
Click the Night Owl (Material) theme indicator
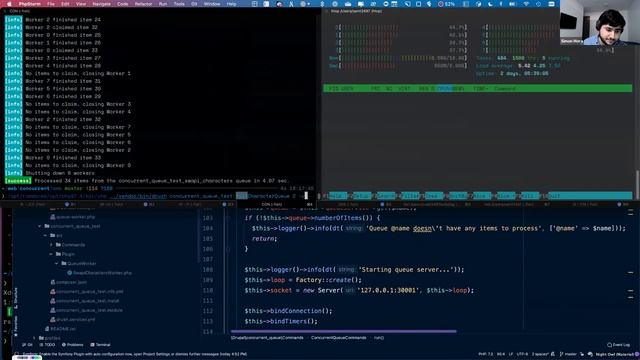614,354
